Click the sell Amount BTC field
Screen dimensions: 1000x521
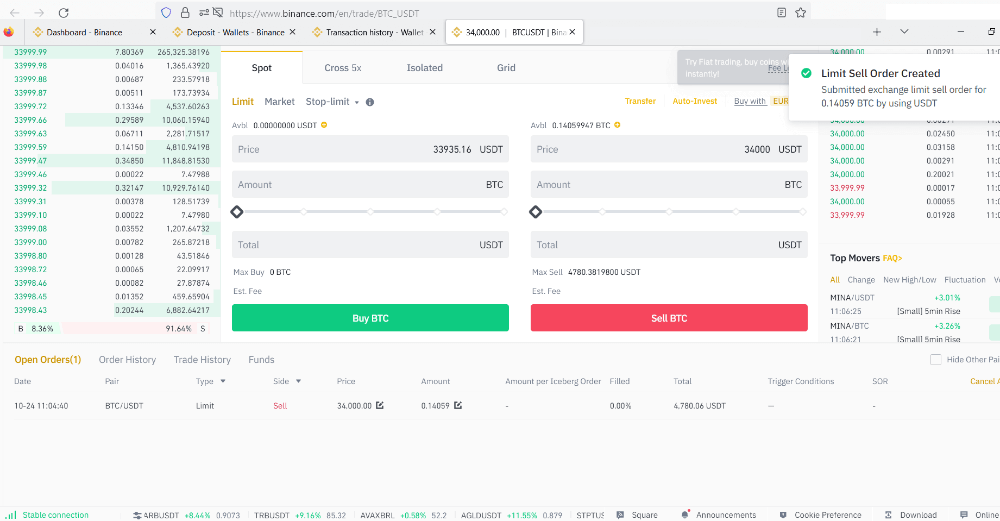pos(669,184)
